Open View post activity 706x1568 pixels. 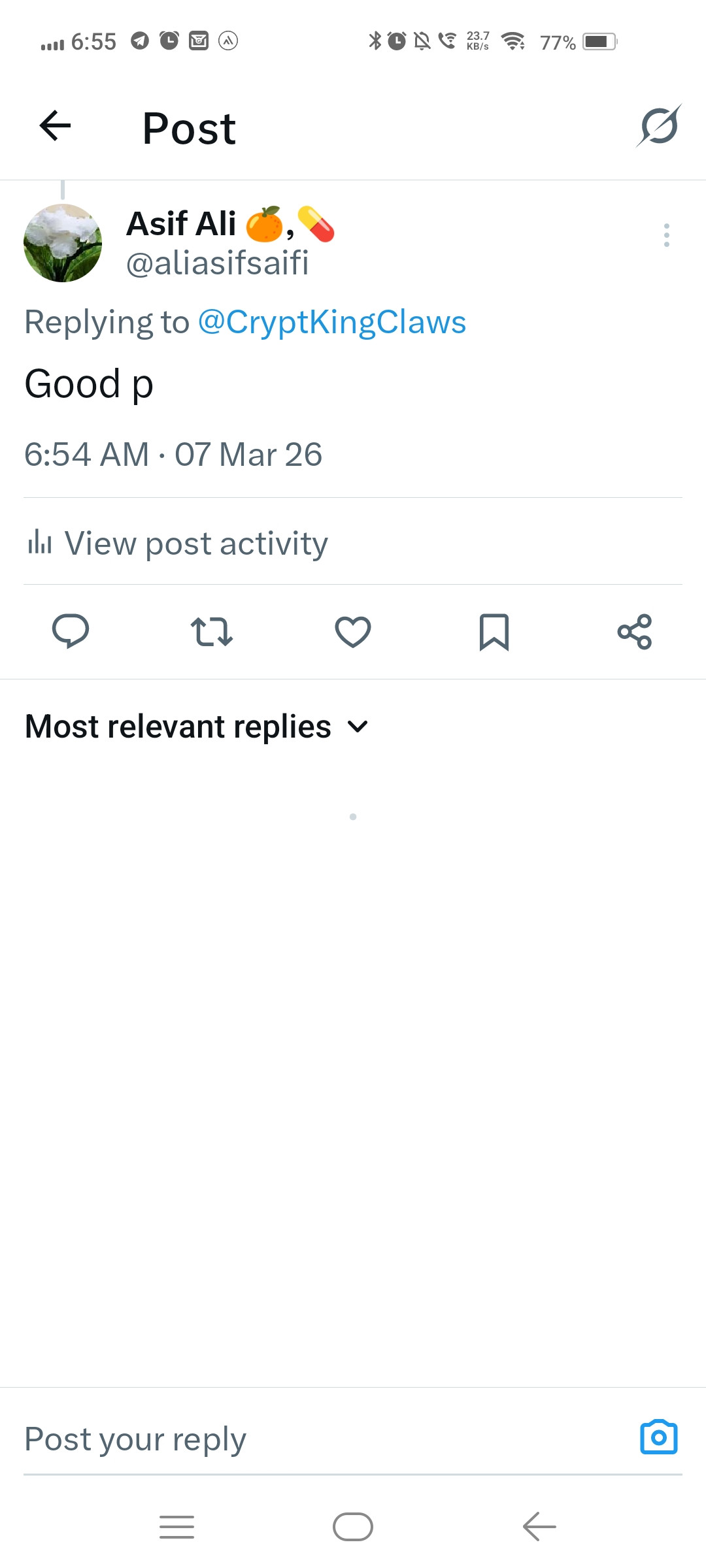[x=177, y=543]
